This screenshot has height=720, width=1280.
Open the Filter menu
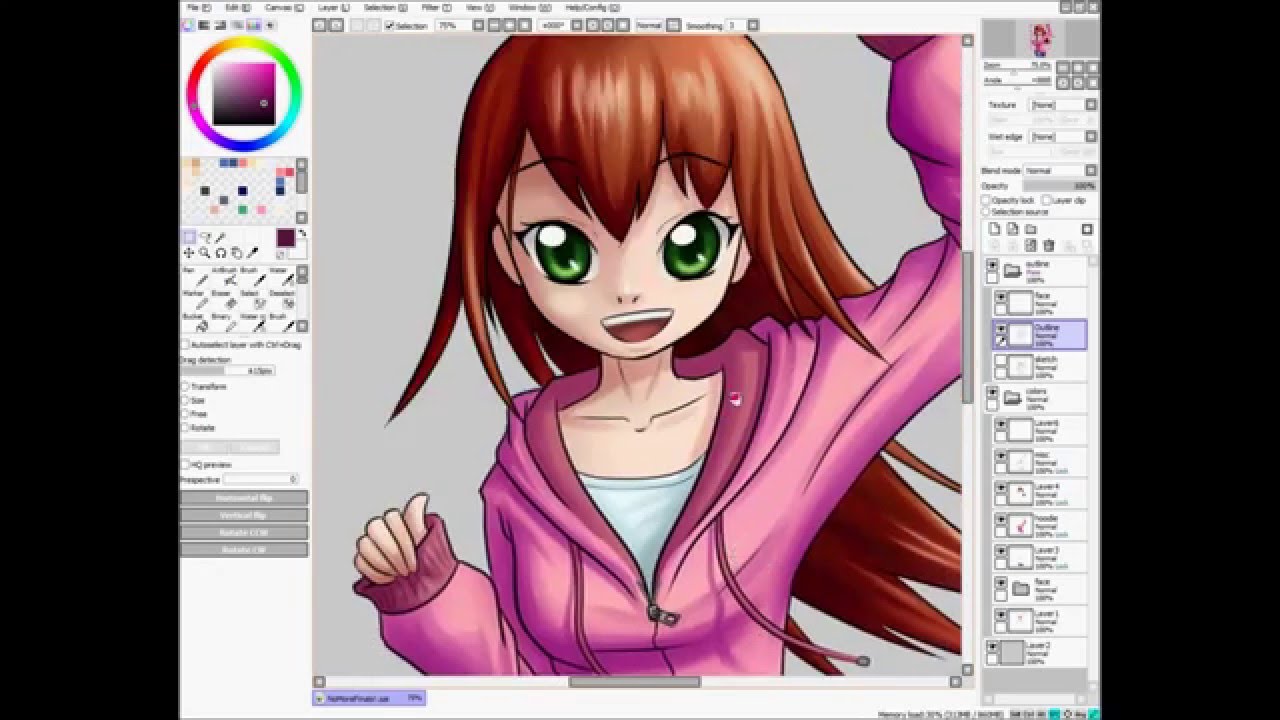[436, 7]
